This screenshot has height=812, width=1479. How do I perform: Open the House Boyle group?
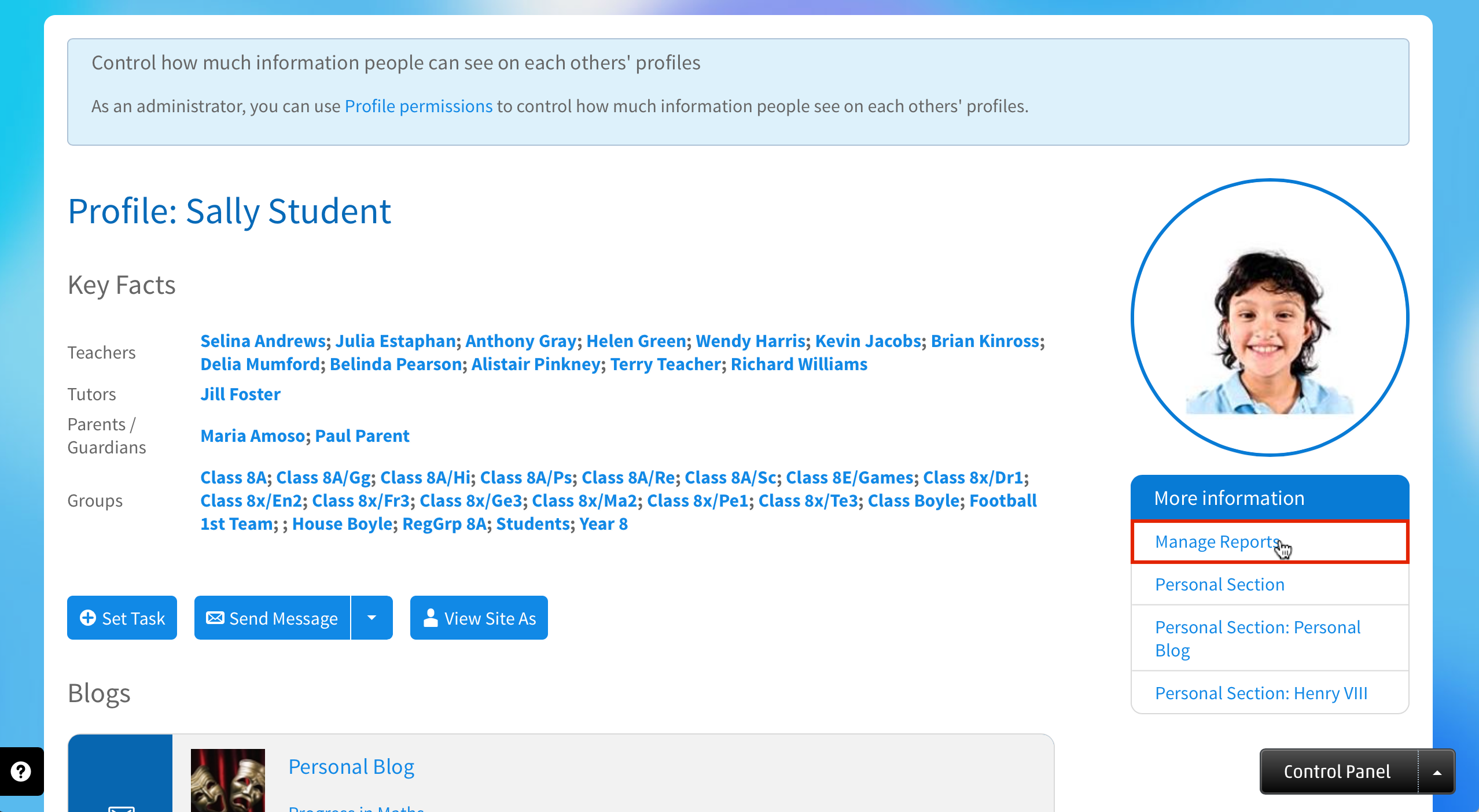tap(342, 523)
